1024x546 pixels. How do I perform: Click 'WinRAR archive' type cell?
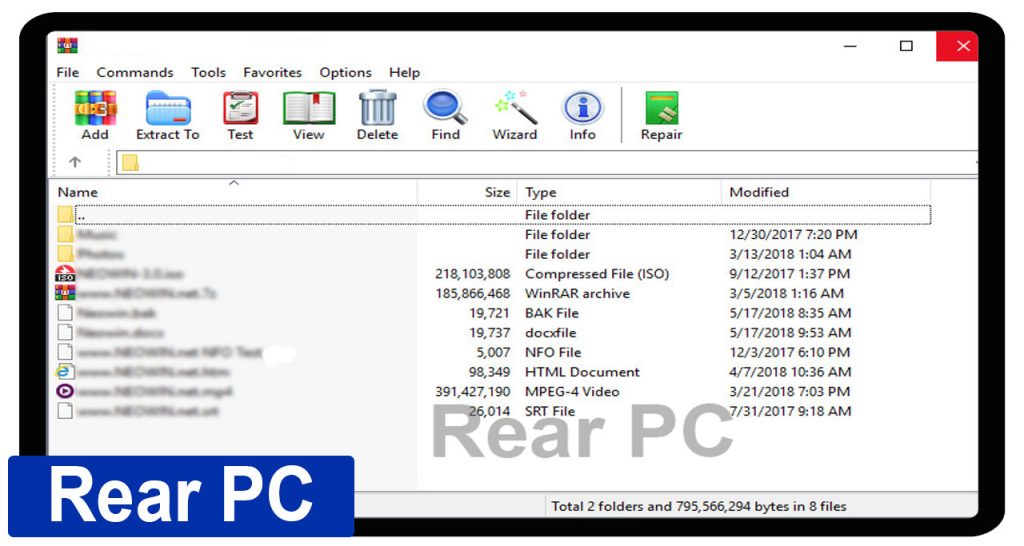point(577,293)
